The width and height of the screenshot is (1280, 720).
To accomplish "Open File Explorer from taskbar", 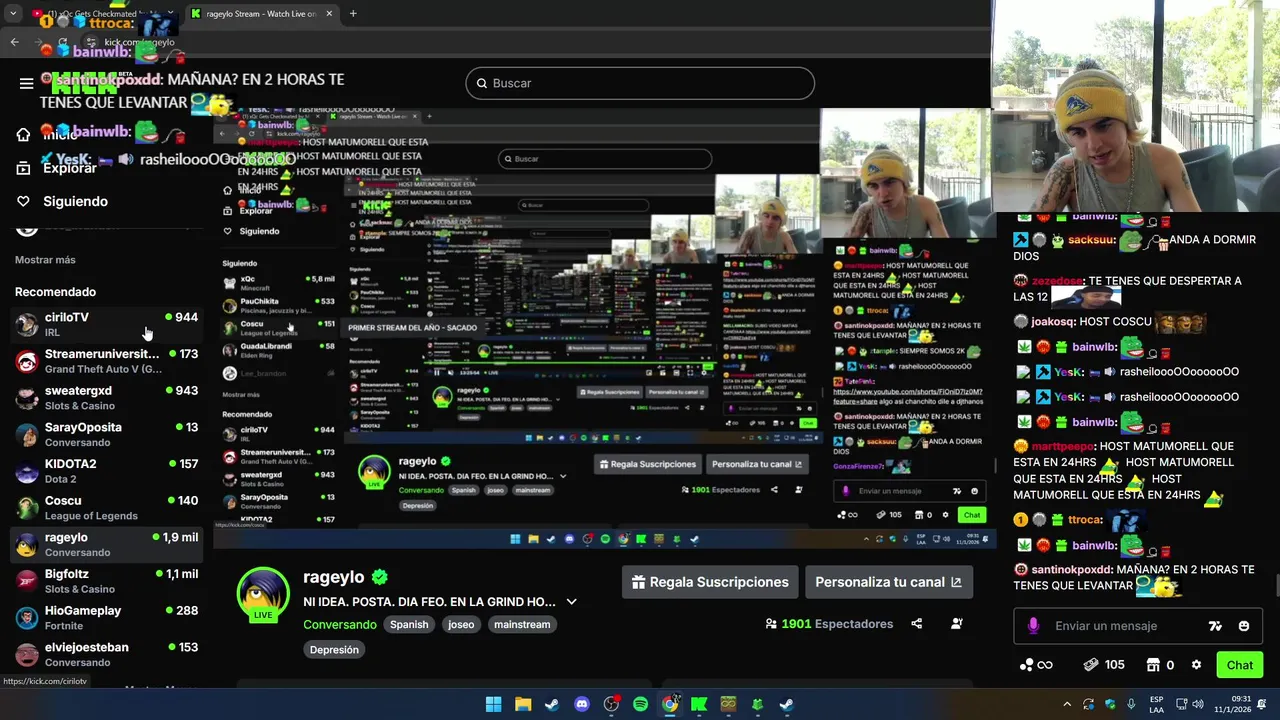I will pyautogui.click(x=523, y=705).
